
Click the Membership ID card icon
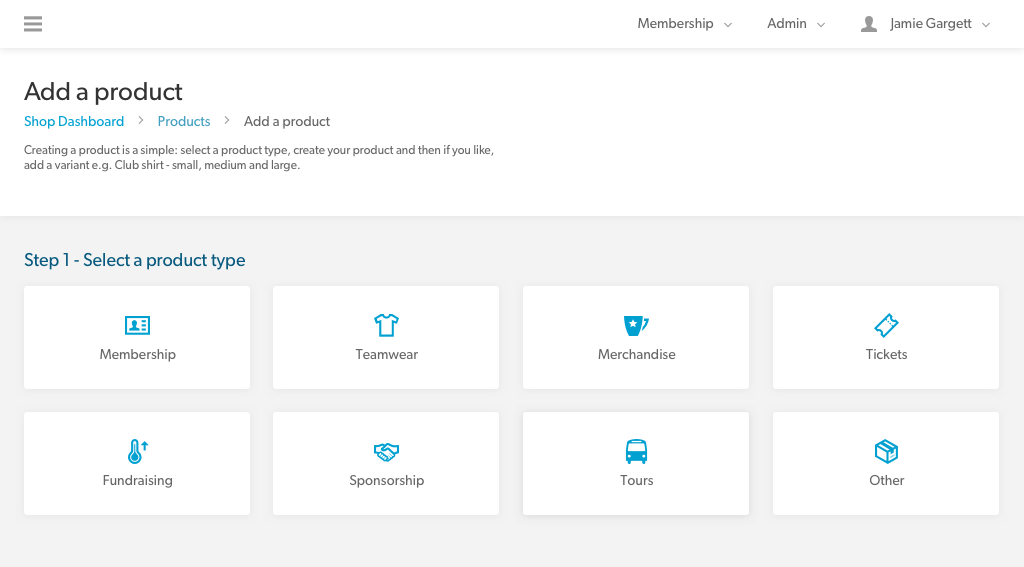pyautogui.click(x=137, y=325)
